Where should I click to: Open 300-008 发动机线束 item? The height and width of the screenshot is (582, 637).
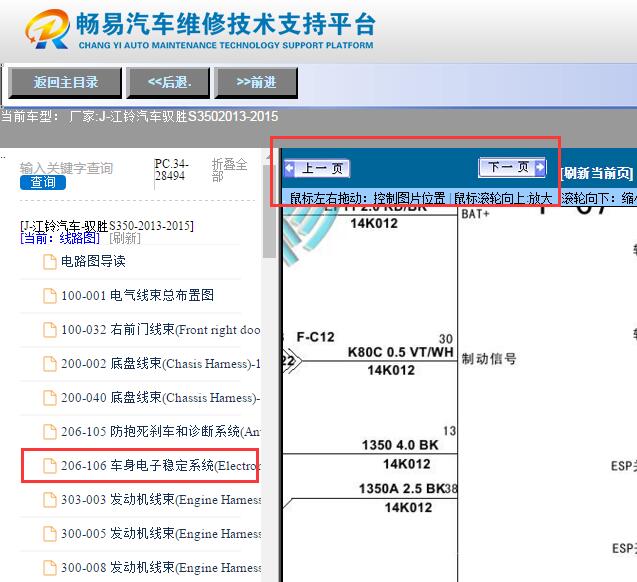coord(161,568)
